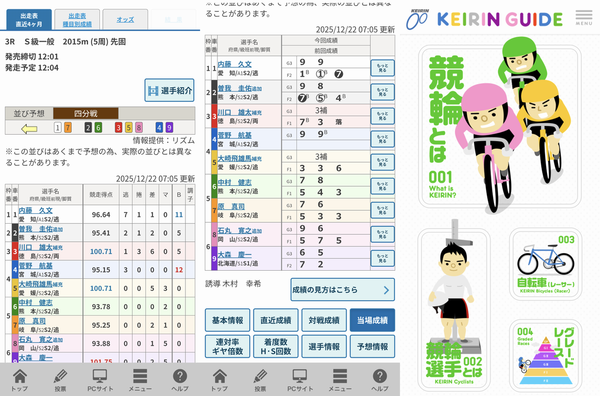Click the 連対率 ギヤ倍数 button
The width and height of the screenshot is (600, 396).
(227, 346)
